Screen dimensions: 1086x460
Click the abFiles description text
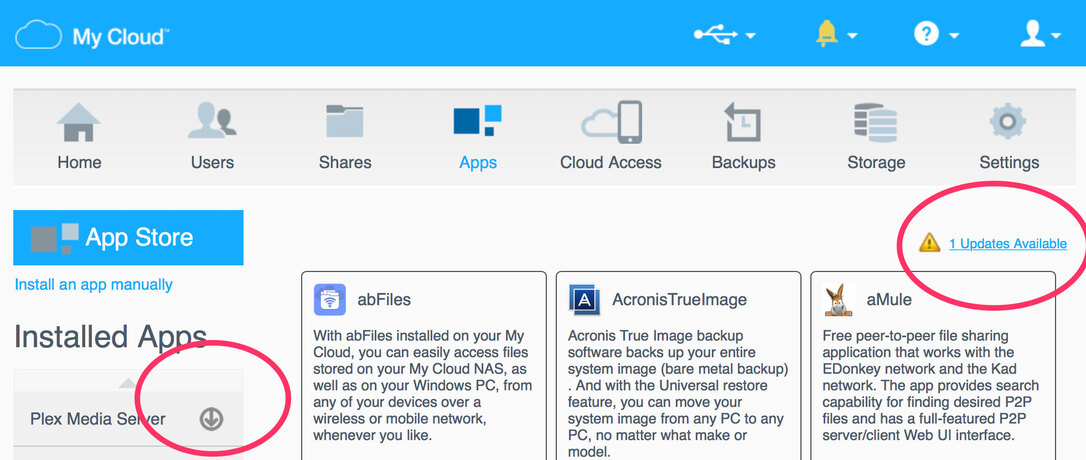[x=423, y=385]
